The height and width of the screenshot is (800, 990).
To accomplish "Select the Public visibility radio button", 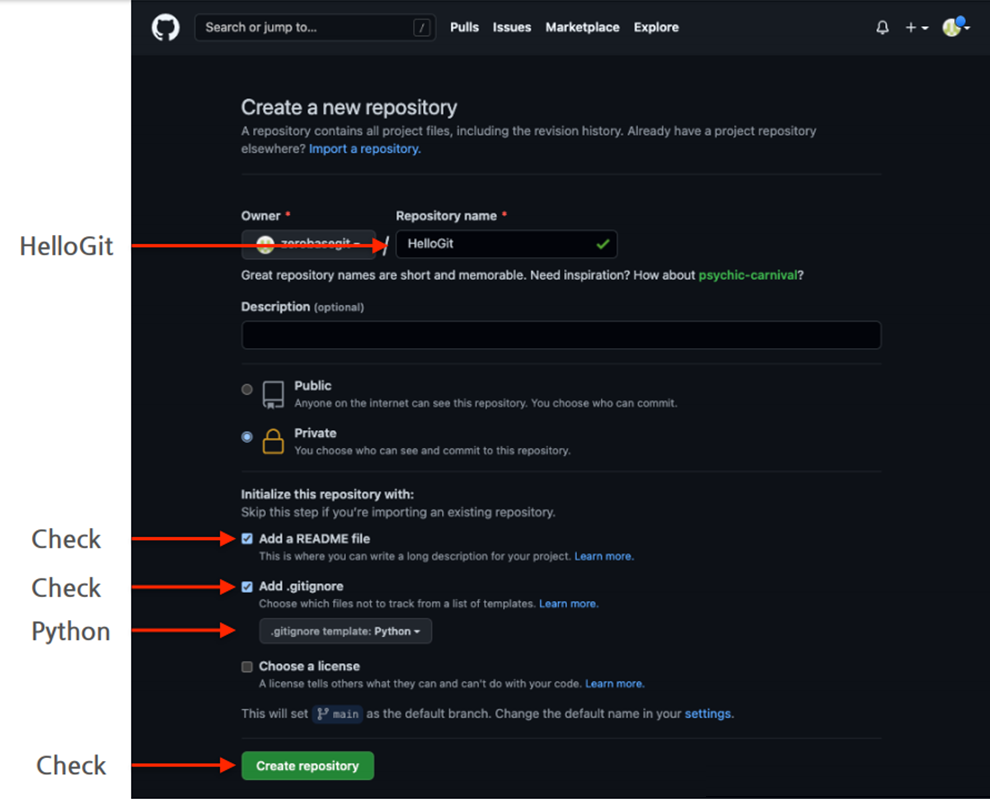I will 247,389.
